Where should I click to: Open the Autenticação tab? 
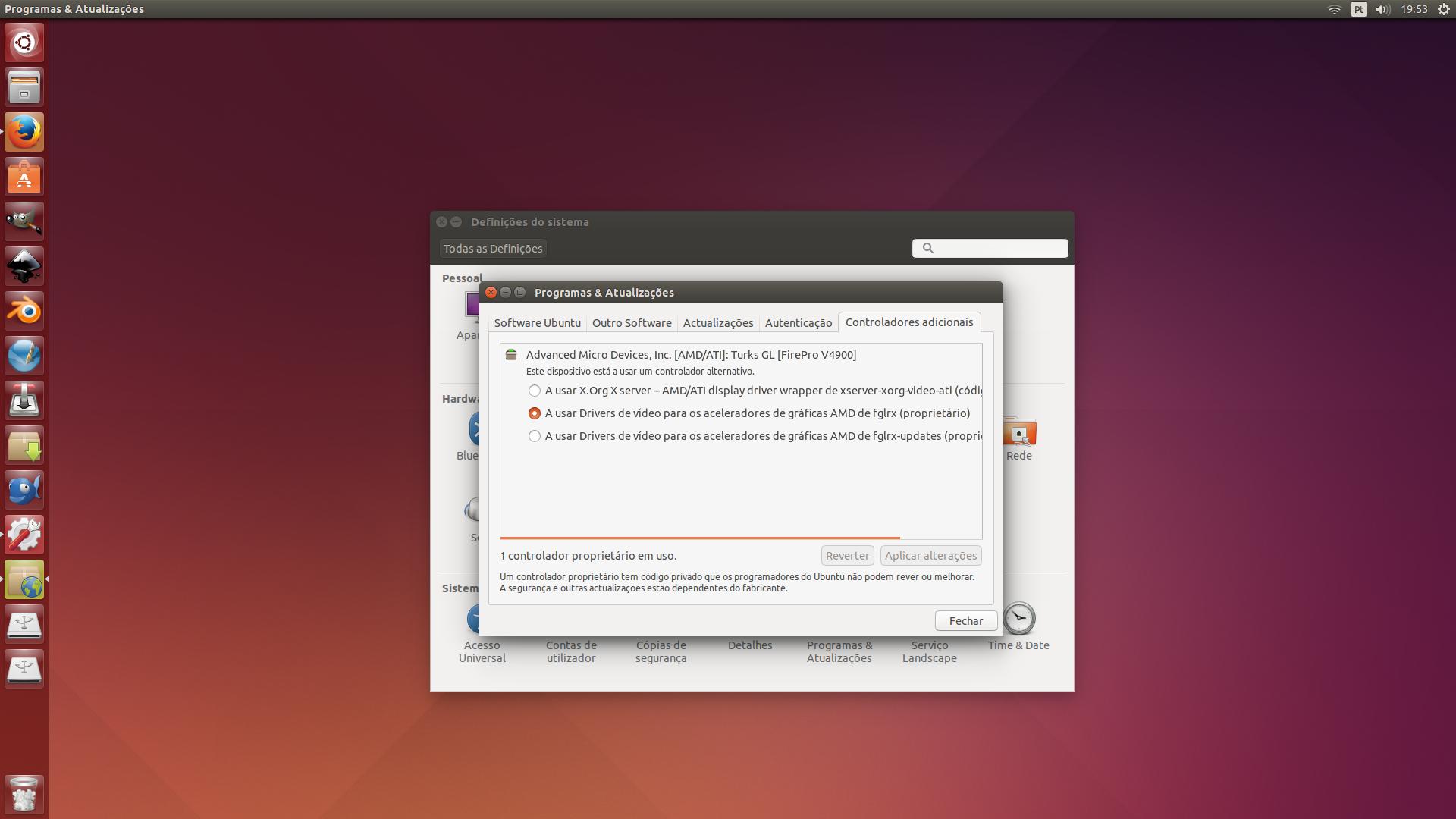[x=799, y=323]
